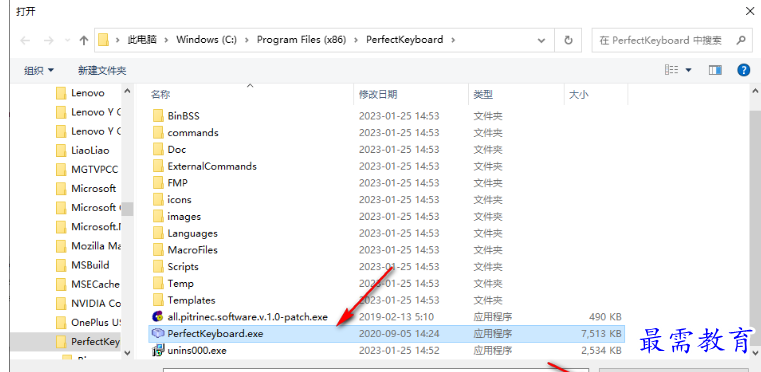This screenshot has height=372, width=761.
Task: Click the 7,513 KB size value
Action: click(601, 334)
